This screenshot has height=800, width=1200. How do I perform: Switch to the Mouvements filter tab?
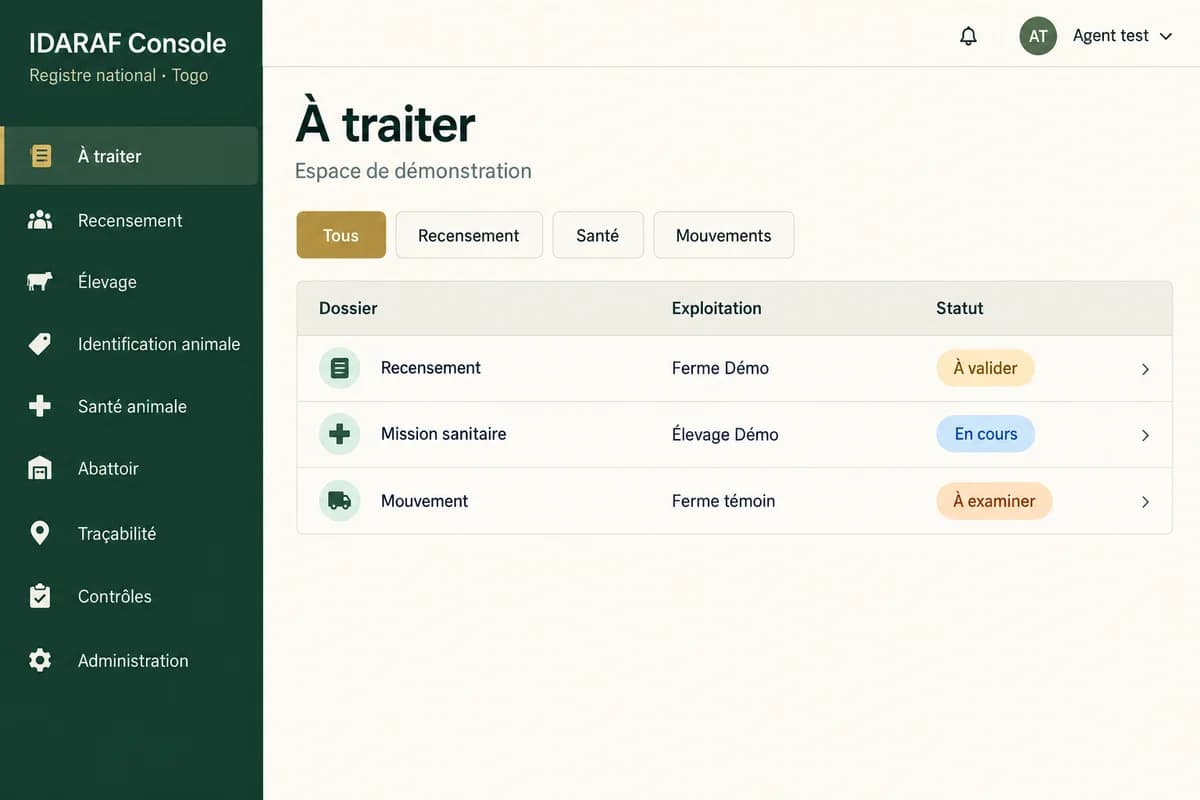724,235
